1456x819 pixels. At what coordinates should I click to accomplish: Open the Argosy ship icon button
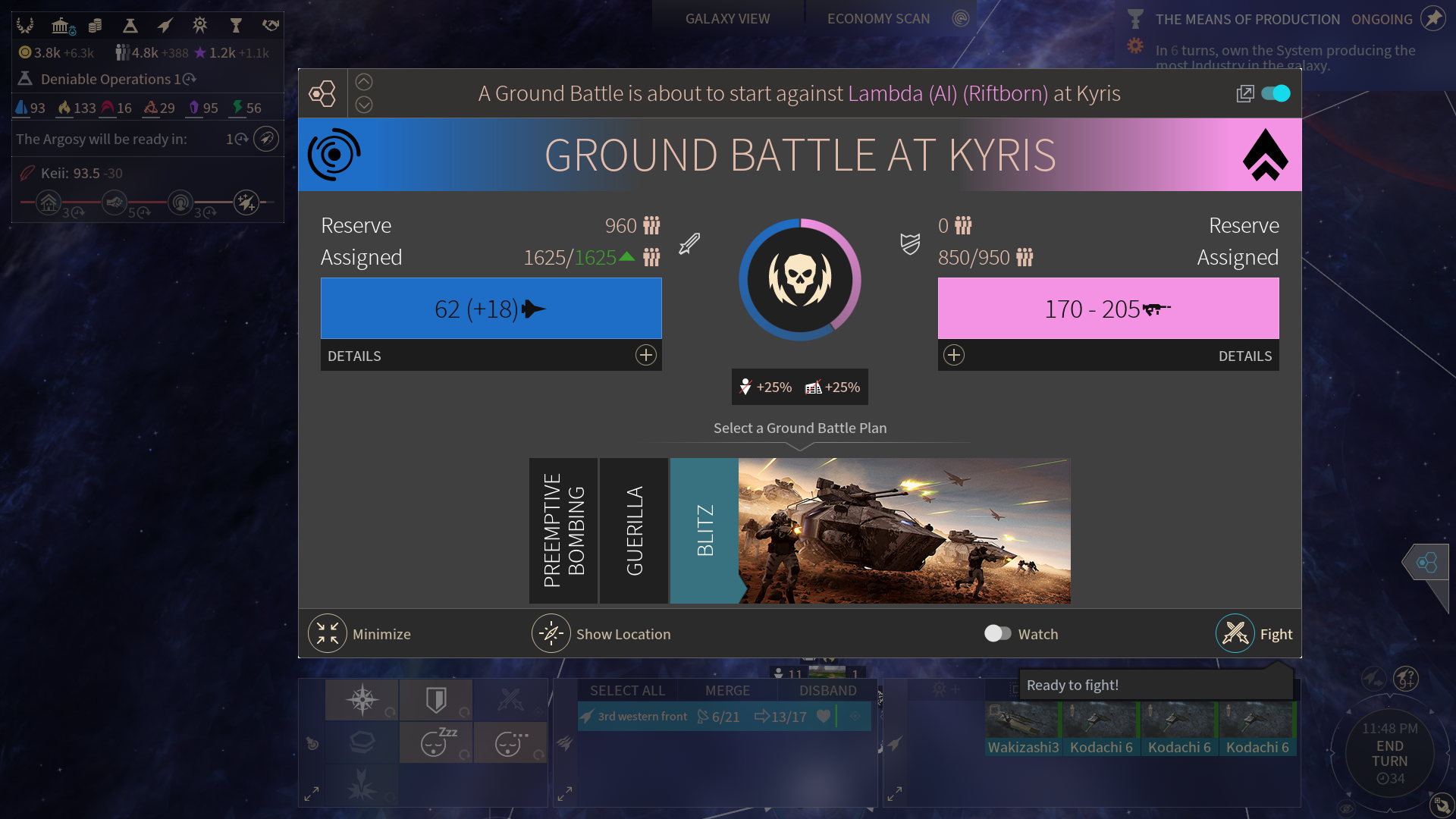pos(266,139)
